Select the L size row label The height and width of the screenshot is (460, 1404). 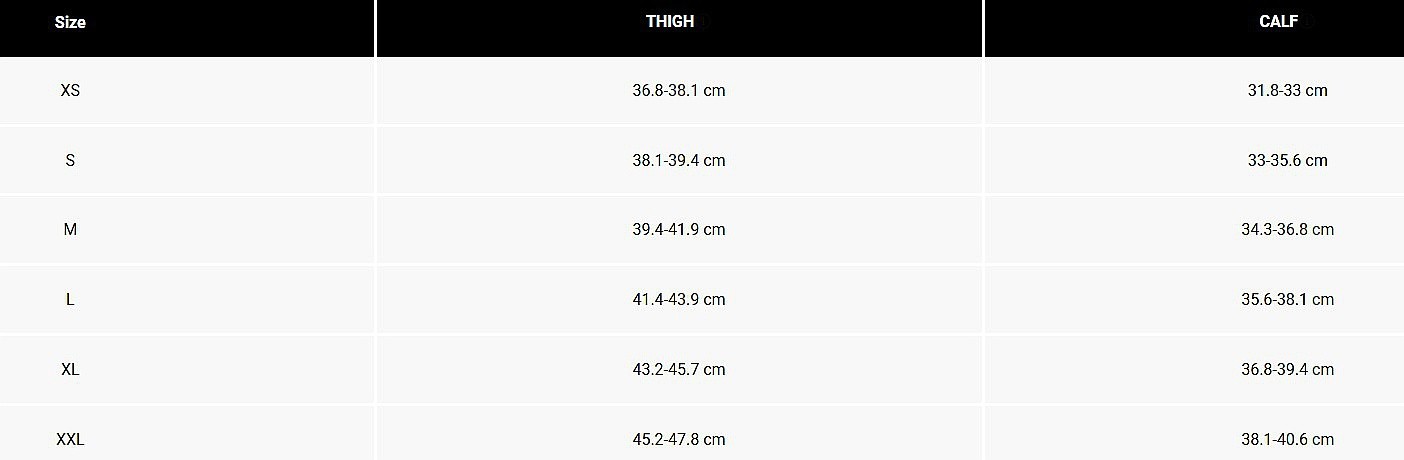pyautogui.click(x=70, y=299)
